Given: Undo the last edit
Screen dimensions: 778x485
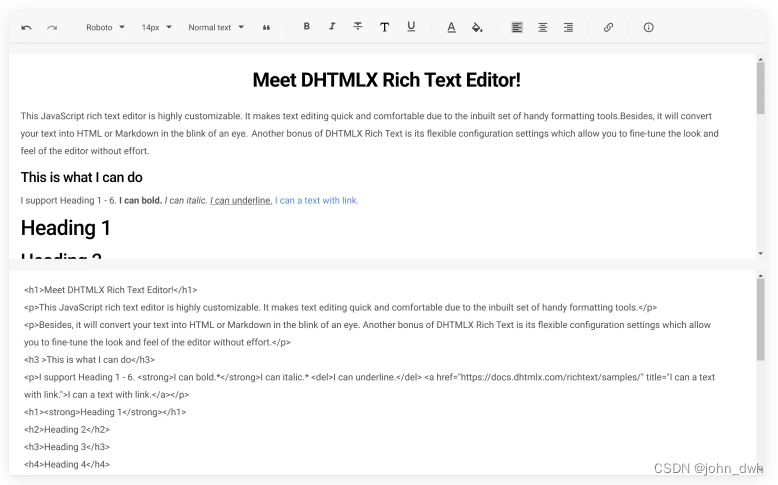Looking at the screenshot, I should [26, 28].
